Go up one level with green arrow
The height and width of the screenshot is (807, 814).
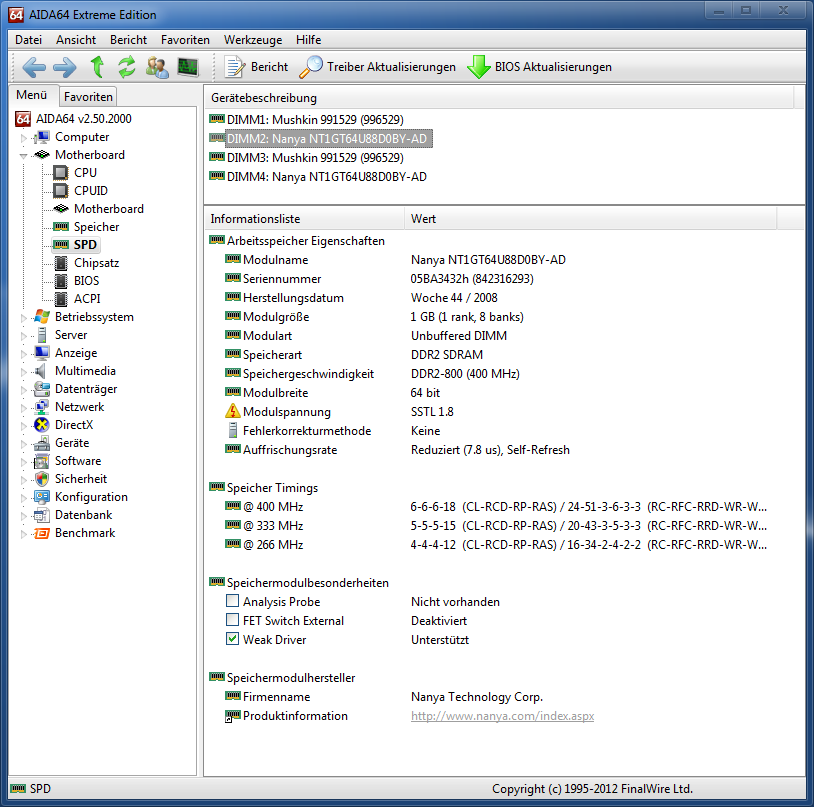[97, 67]
